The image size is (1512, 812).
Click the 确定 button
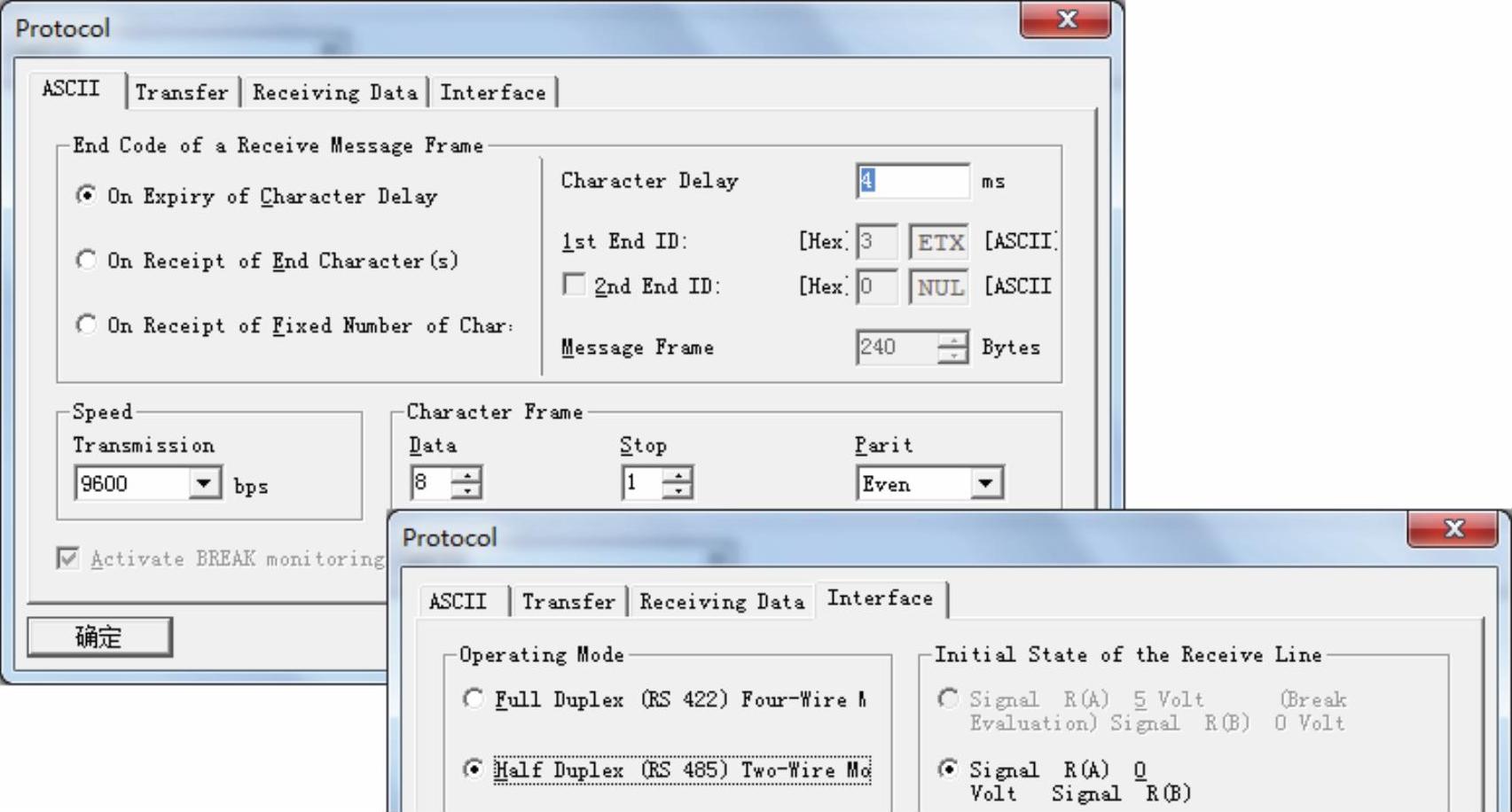pyautogui.click(x=99, y=636)
